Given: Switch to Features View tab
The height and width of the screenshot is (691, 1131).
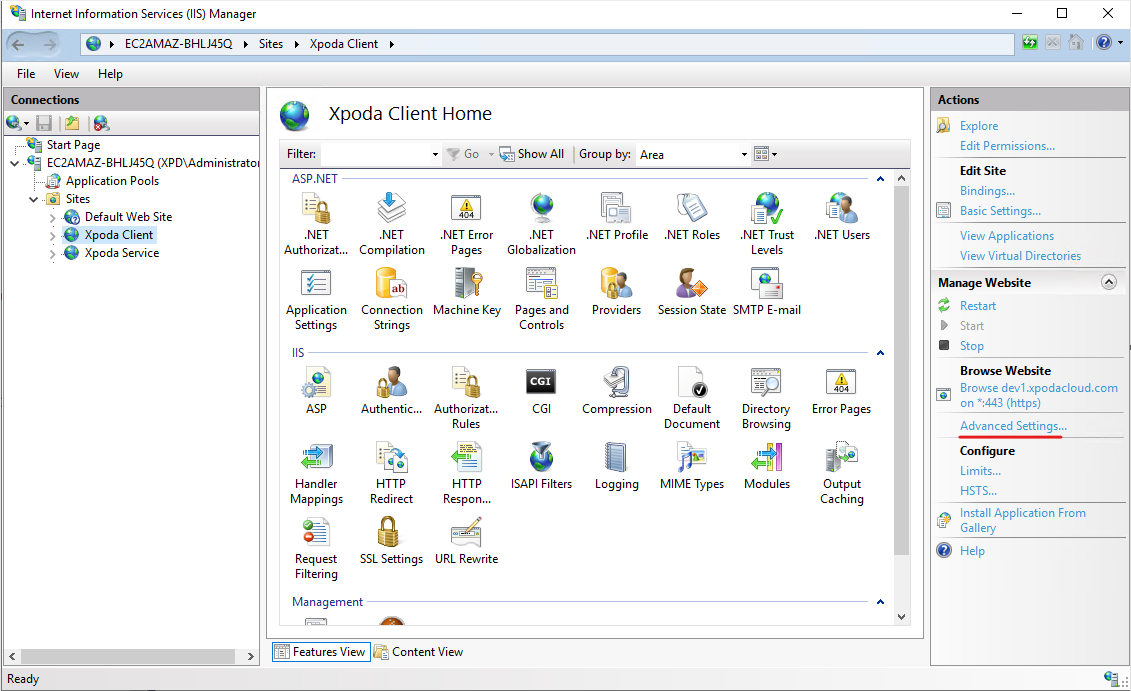Looking at the screenshot, I should coord(321,652).
